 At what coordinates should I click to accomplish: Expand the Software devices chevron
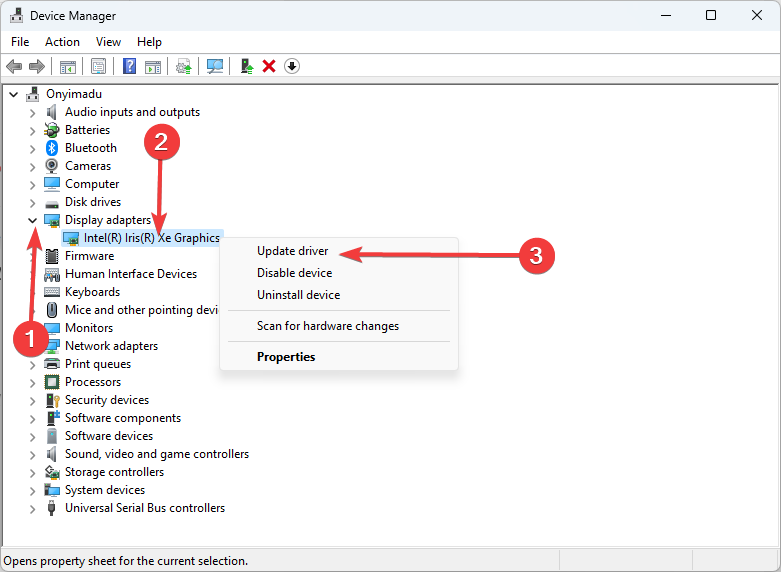point(32,437)
